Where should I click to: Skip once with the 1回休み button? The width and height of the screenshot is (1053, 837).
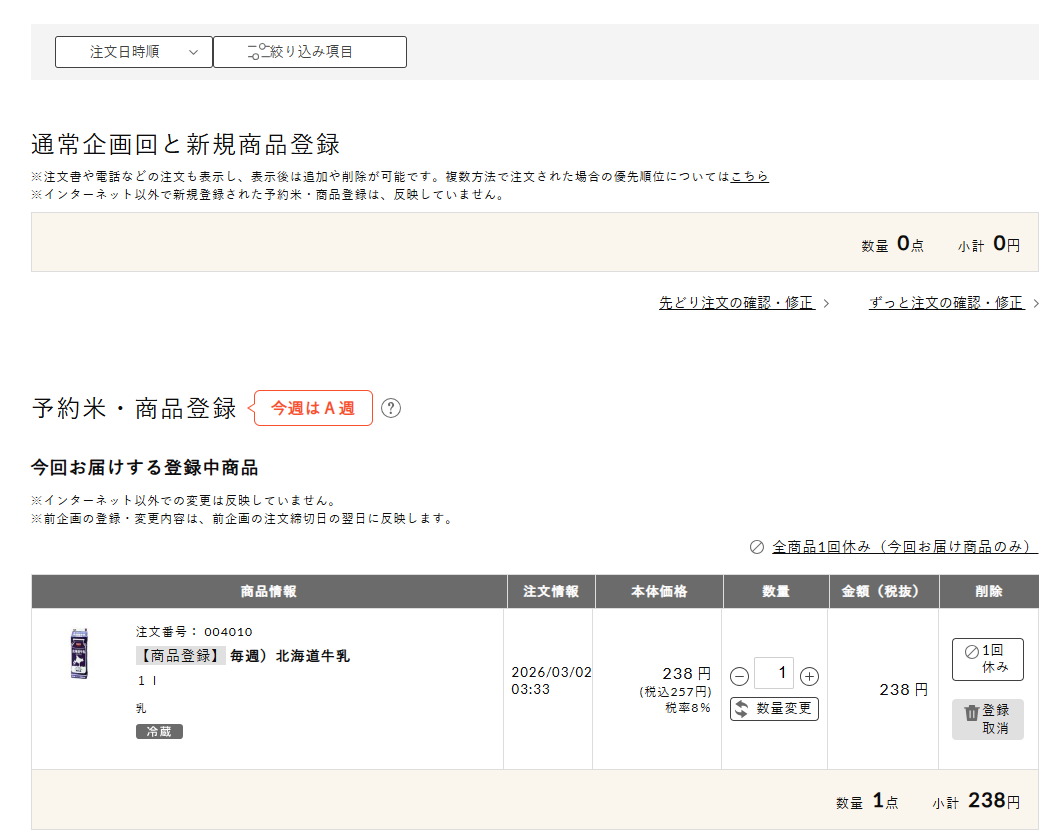tap(987, 659)
